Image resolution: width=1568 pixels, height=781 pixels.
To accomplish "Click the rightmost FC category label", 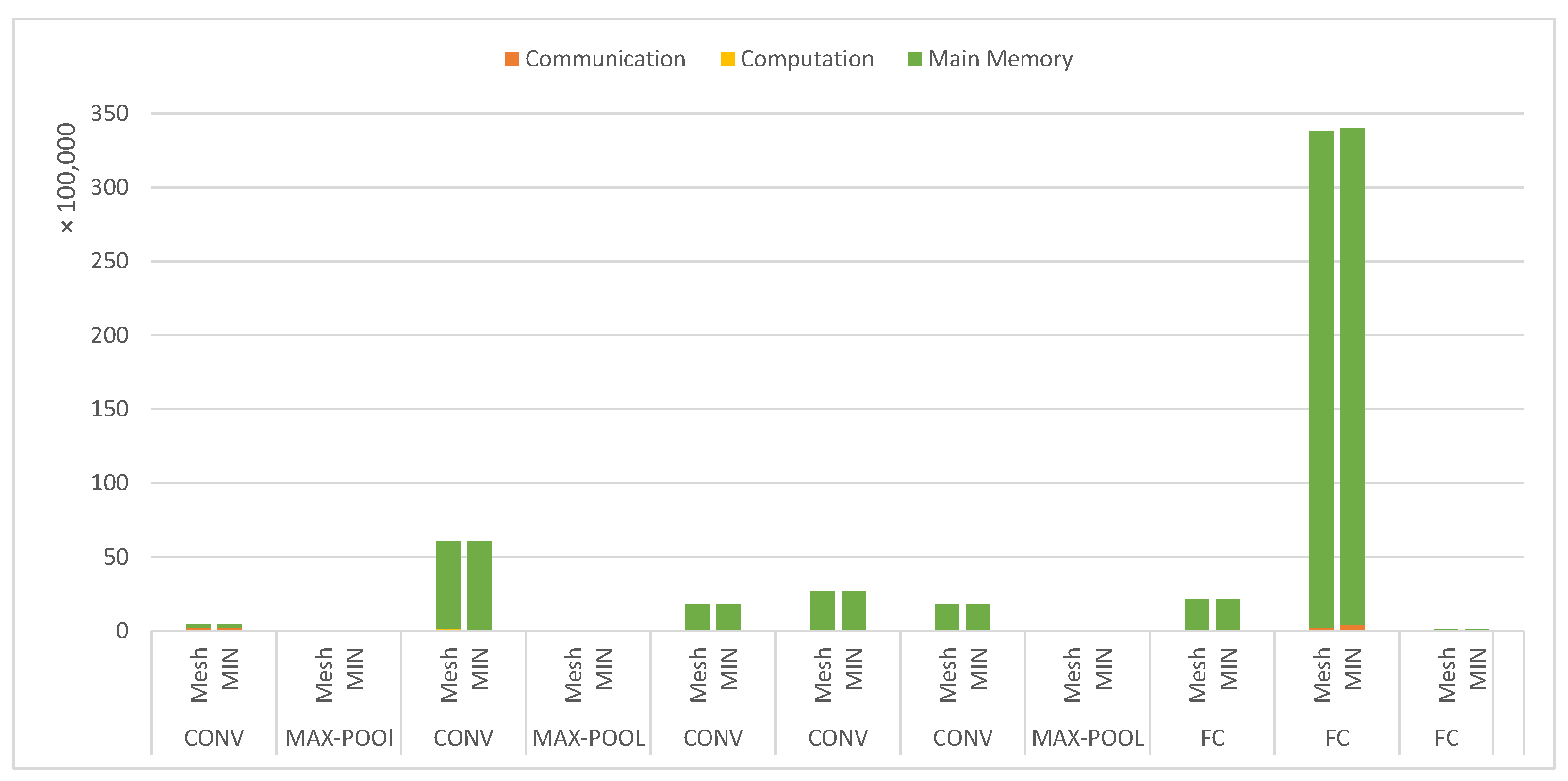I will click(1446, 738).
